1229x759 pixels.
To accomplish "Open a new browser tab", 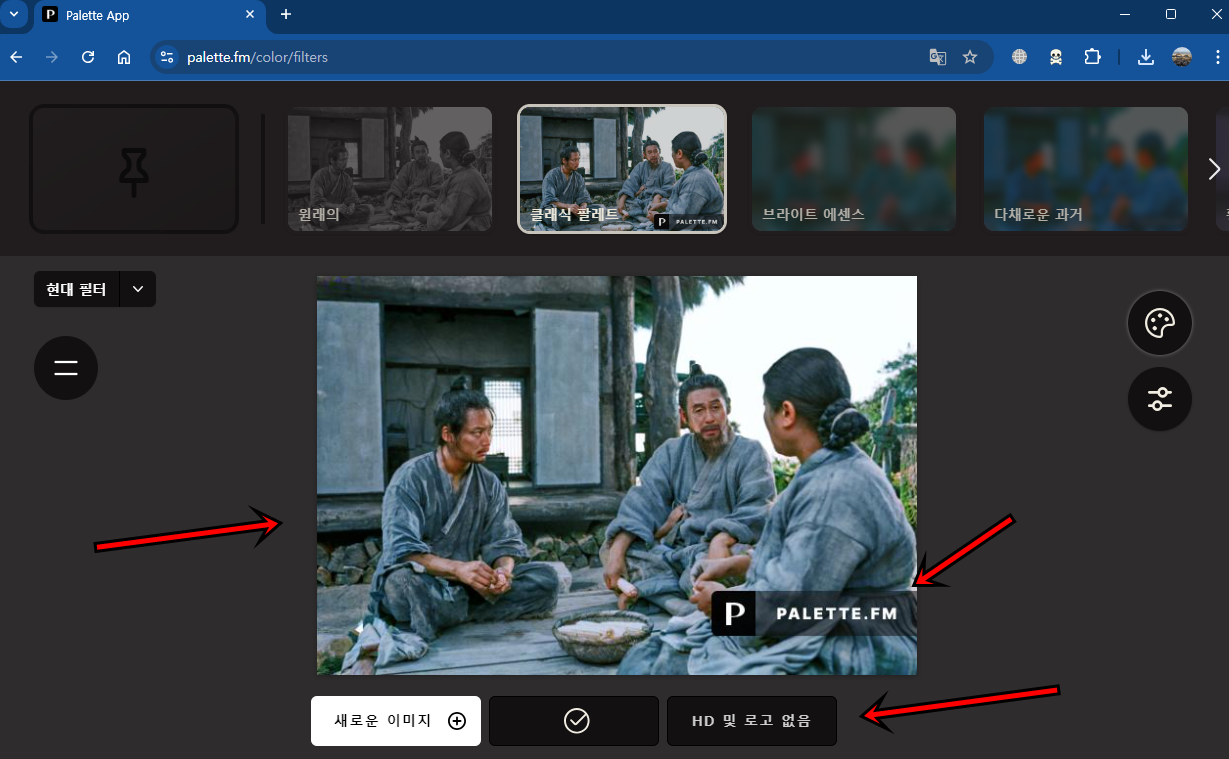I will (286, 14).
